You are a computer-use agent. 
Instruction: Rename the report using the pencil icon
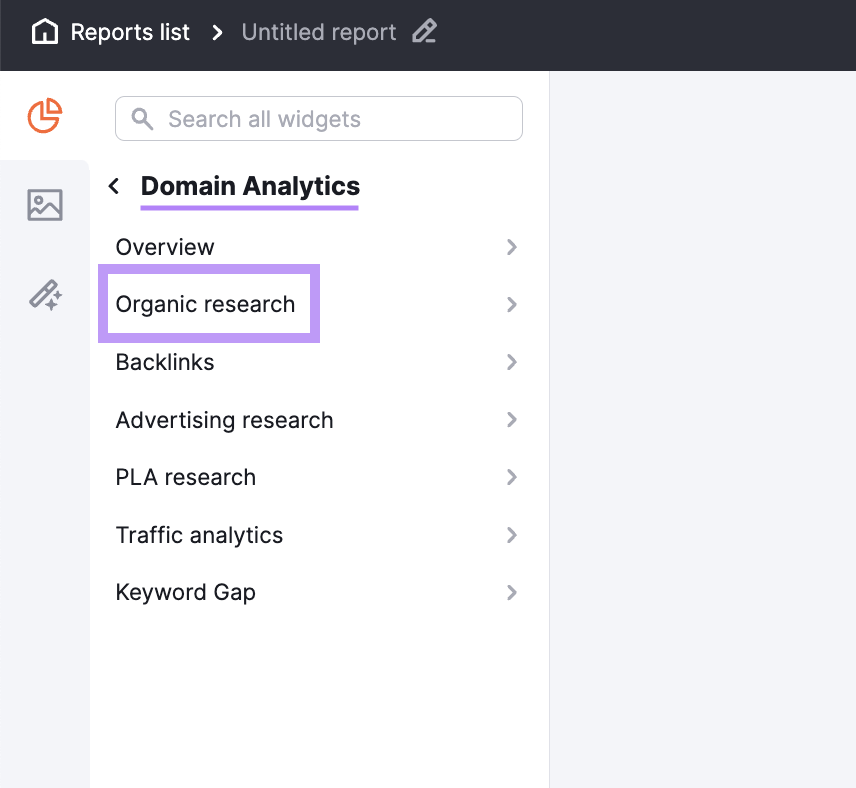(x=424, y=31)
